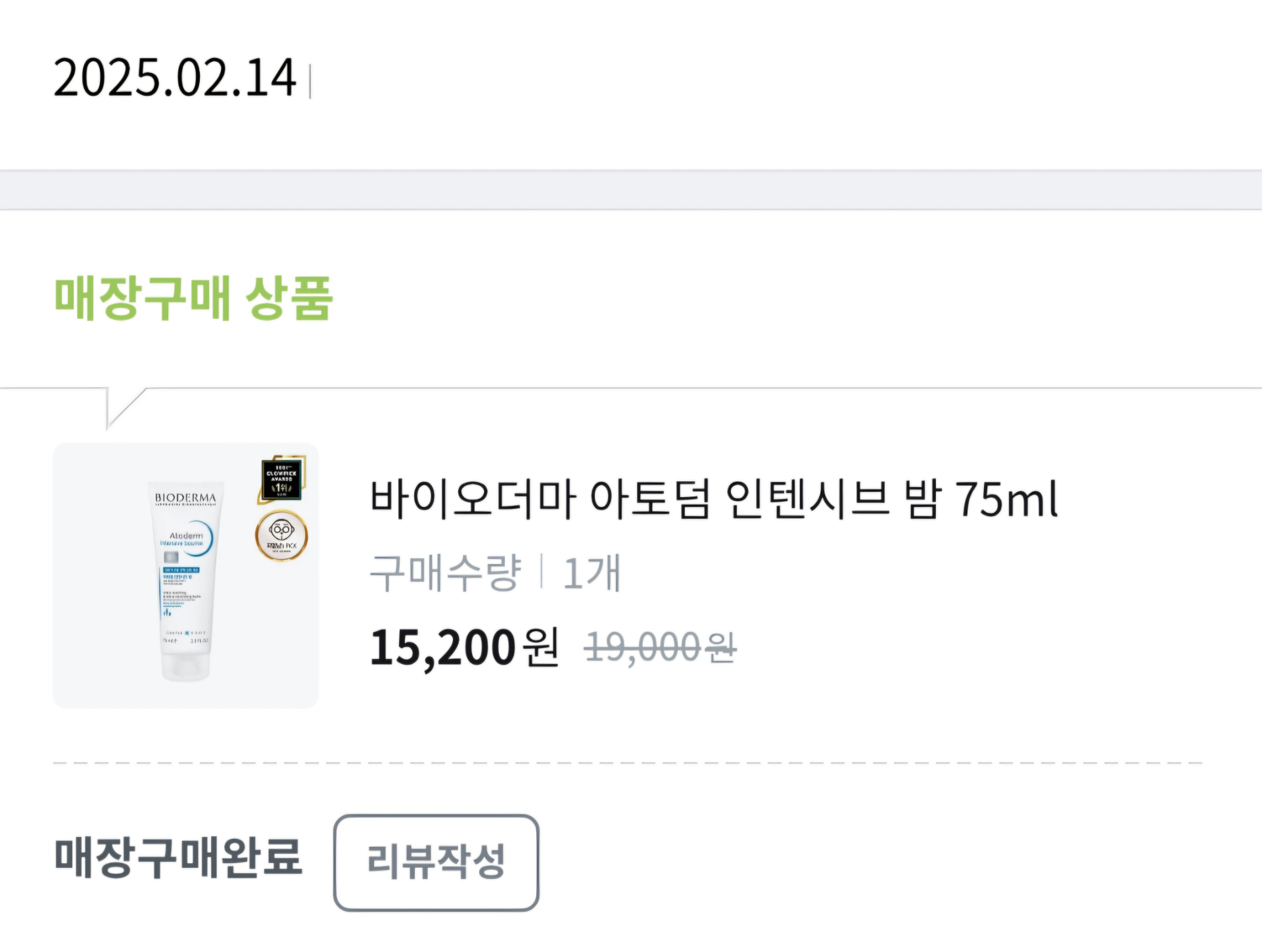
Task: Select the order date 2025.02.14
Action: tap(175, 78)
